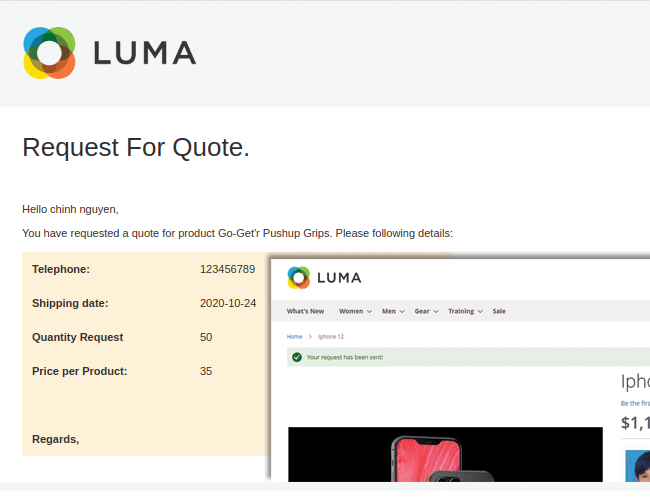
Task: Click the 'Your request has been sent!' message
Action: tap(344, 356)
